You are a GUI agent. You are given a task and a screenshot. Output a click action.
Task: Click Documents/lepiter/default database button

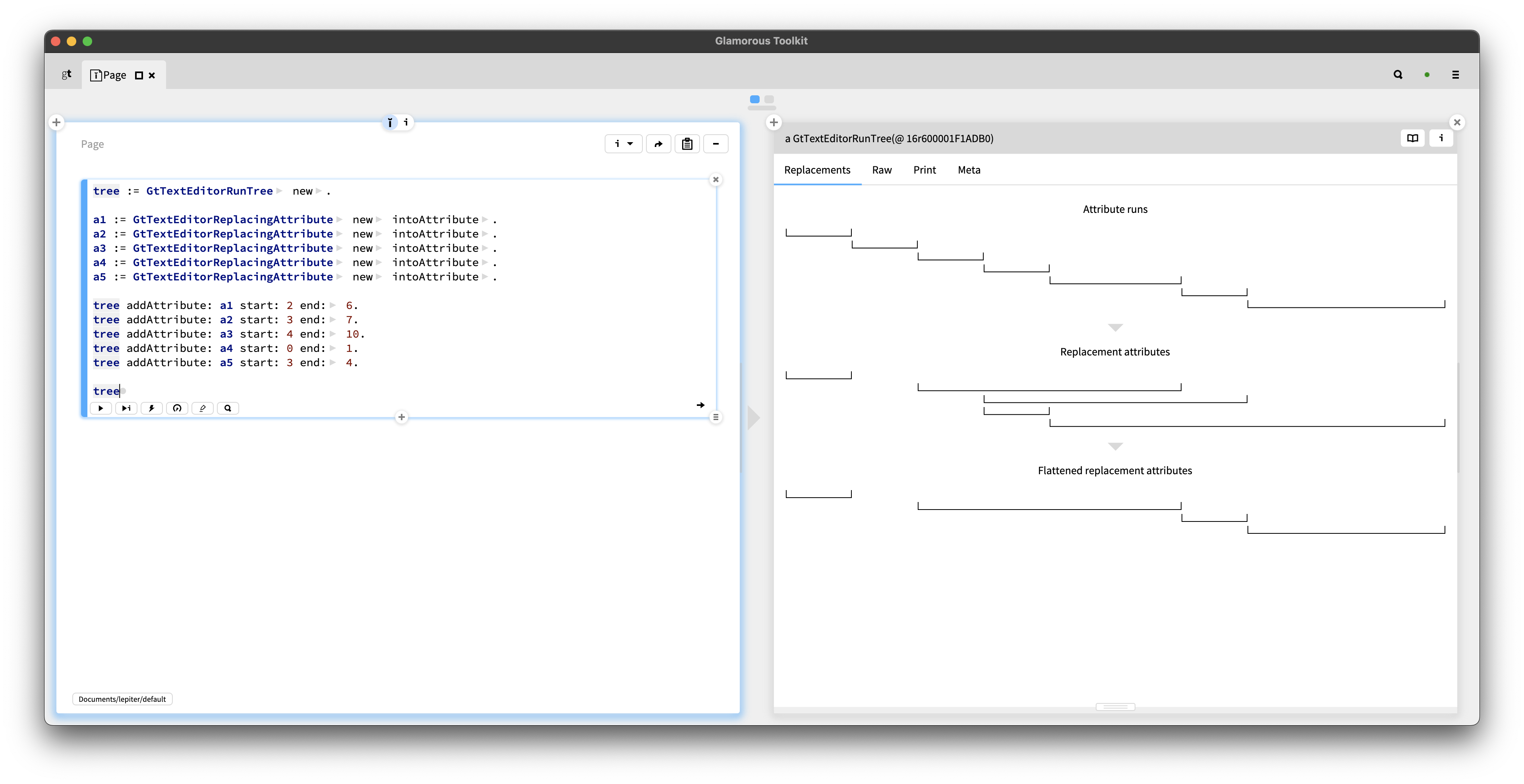point(122,699)
